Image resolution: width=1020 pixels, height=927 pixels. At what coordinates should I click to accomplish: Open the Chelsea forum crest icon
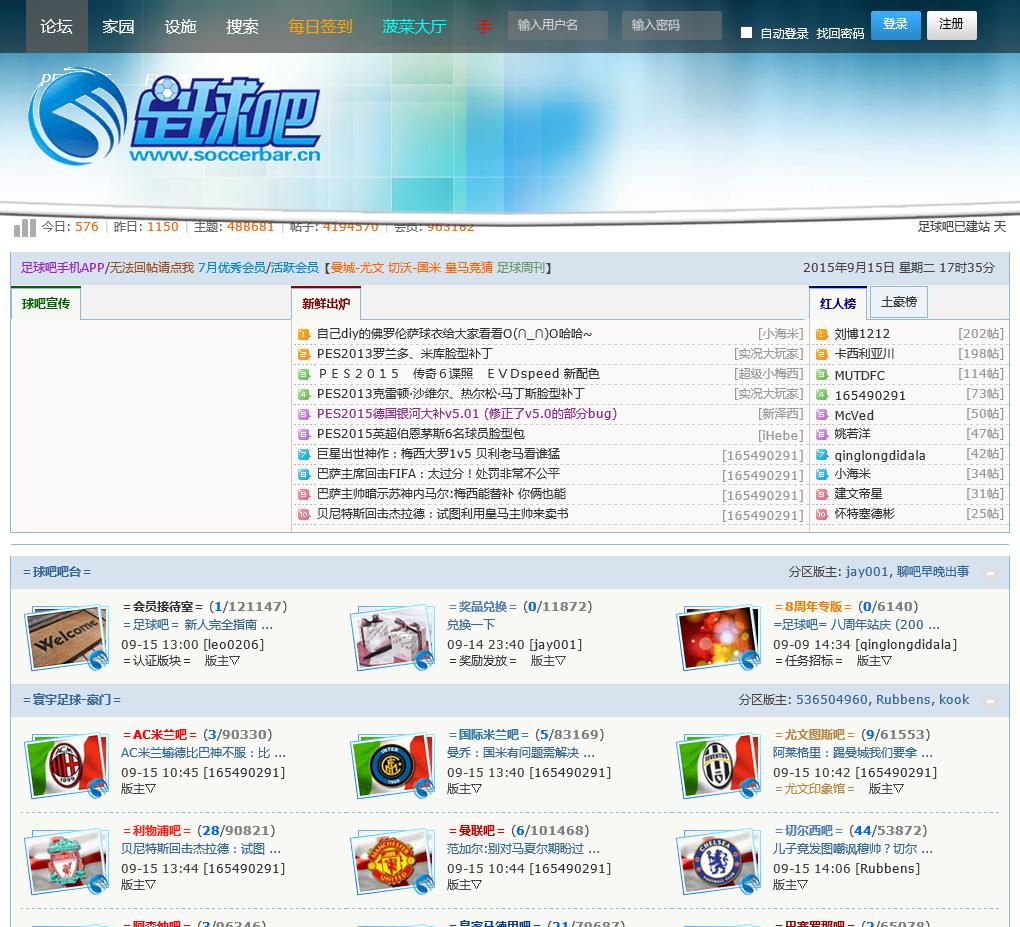point(719,861)
